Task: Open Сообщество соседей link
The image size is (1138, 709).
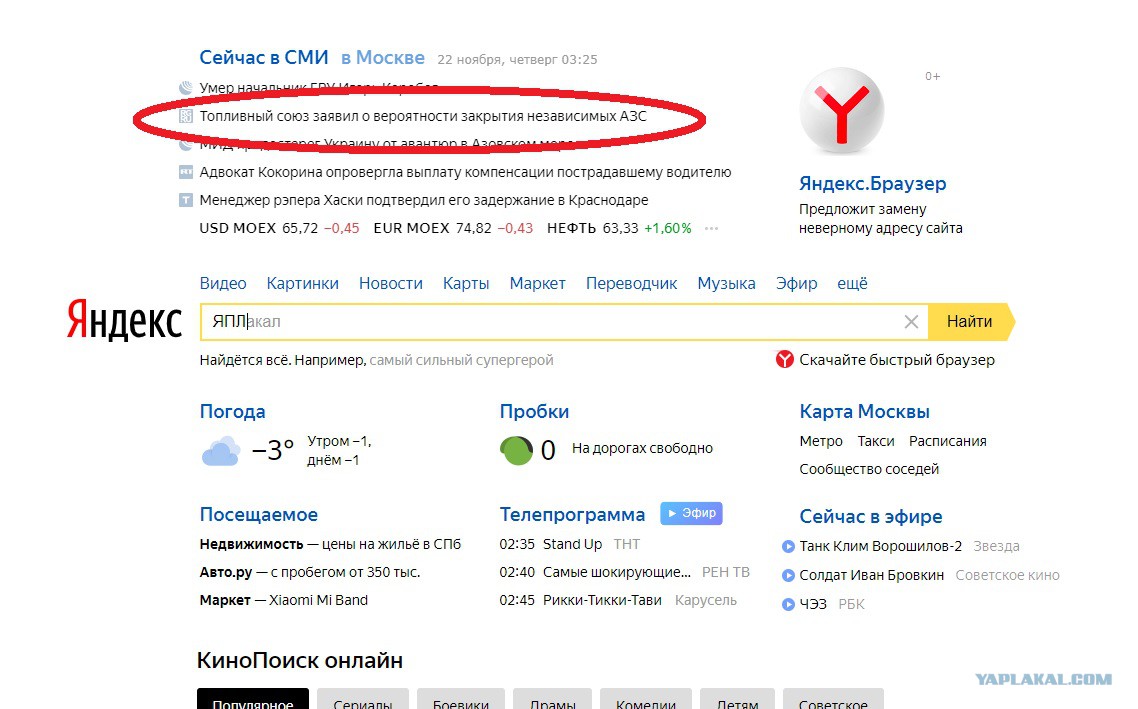Action: click(869, 470)
